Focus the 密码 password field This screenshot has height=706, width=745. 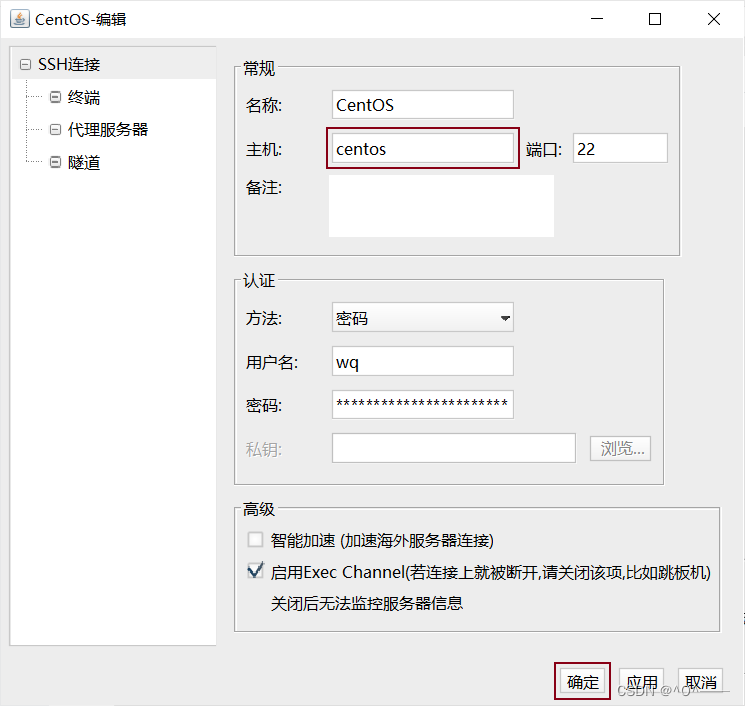[x=422, y=404]
